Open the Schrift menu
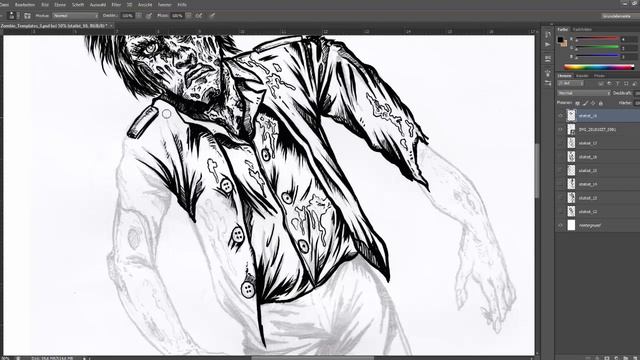The width and height of the screenshot is (640, 360). click(x=78, y=5)
